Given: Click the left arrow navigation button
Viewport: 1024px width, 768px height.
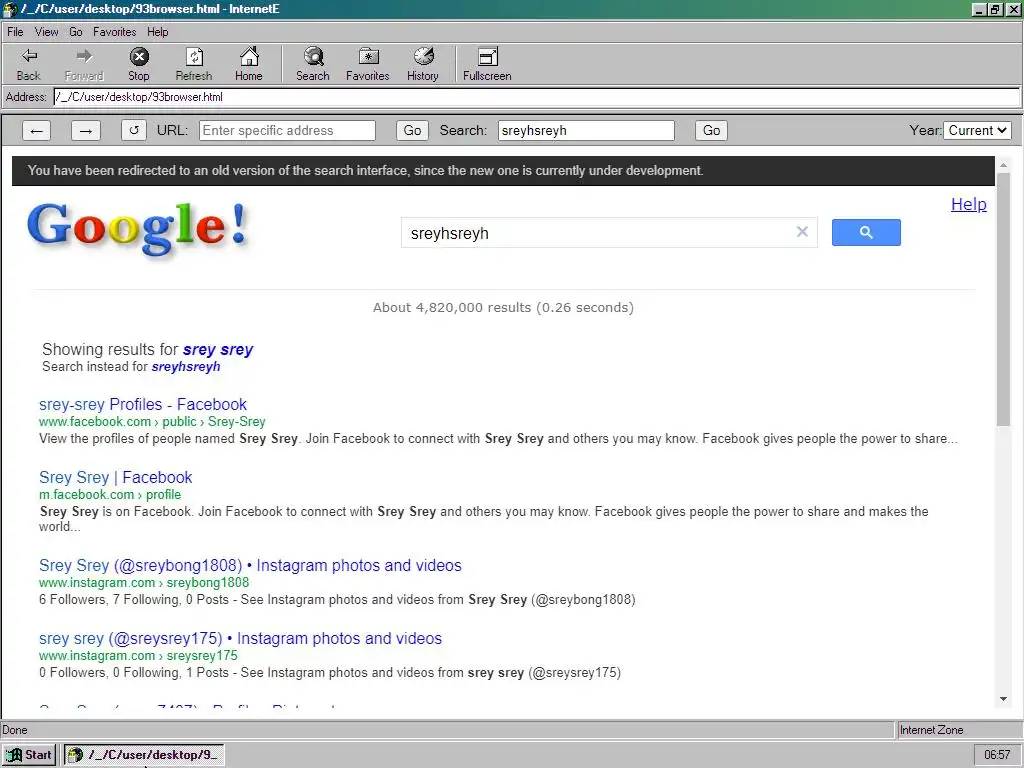Looking at the screenshot, I should click(x=37, y=131).
